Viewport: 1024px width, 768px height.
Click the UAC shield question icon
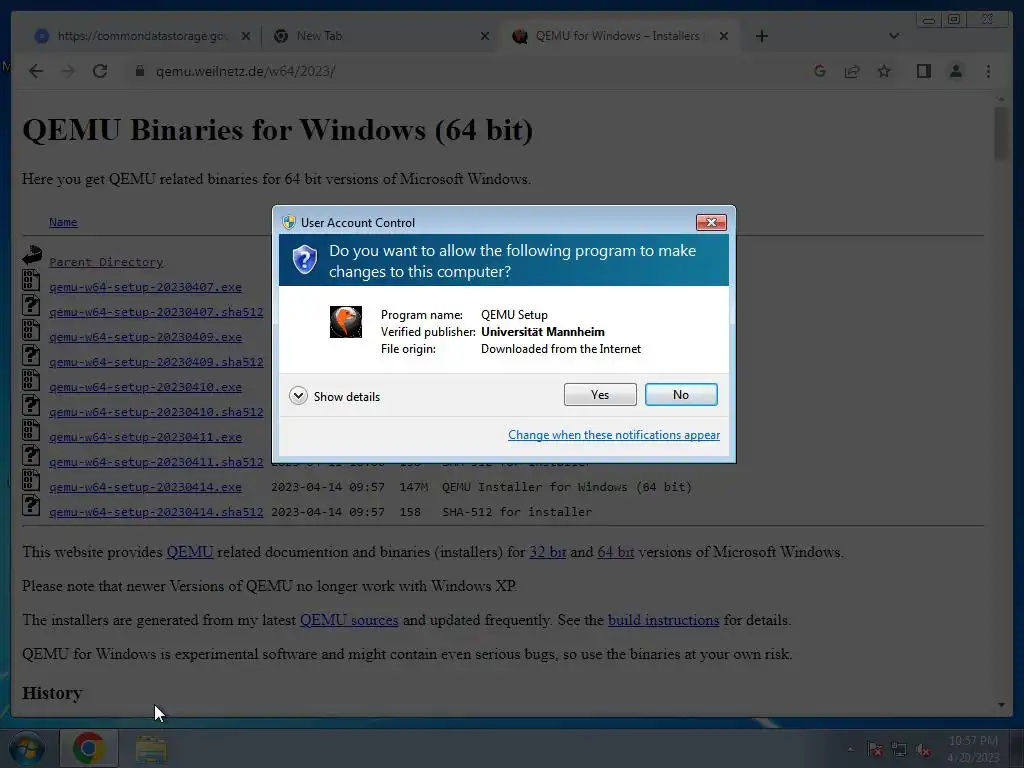coord(304,260)
